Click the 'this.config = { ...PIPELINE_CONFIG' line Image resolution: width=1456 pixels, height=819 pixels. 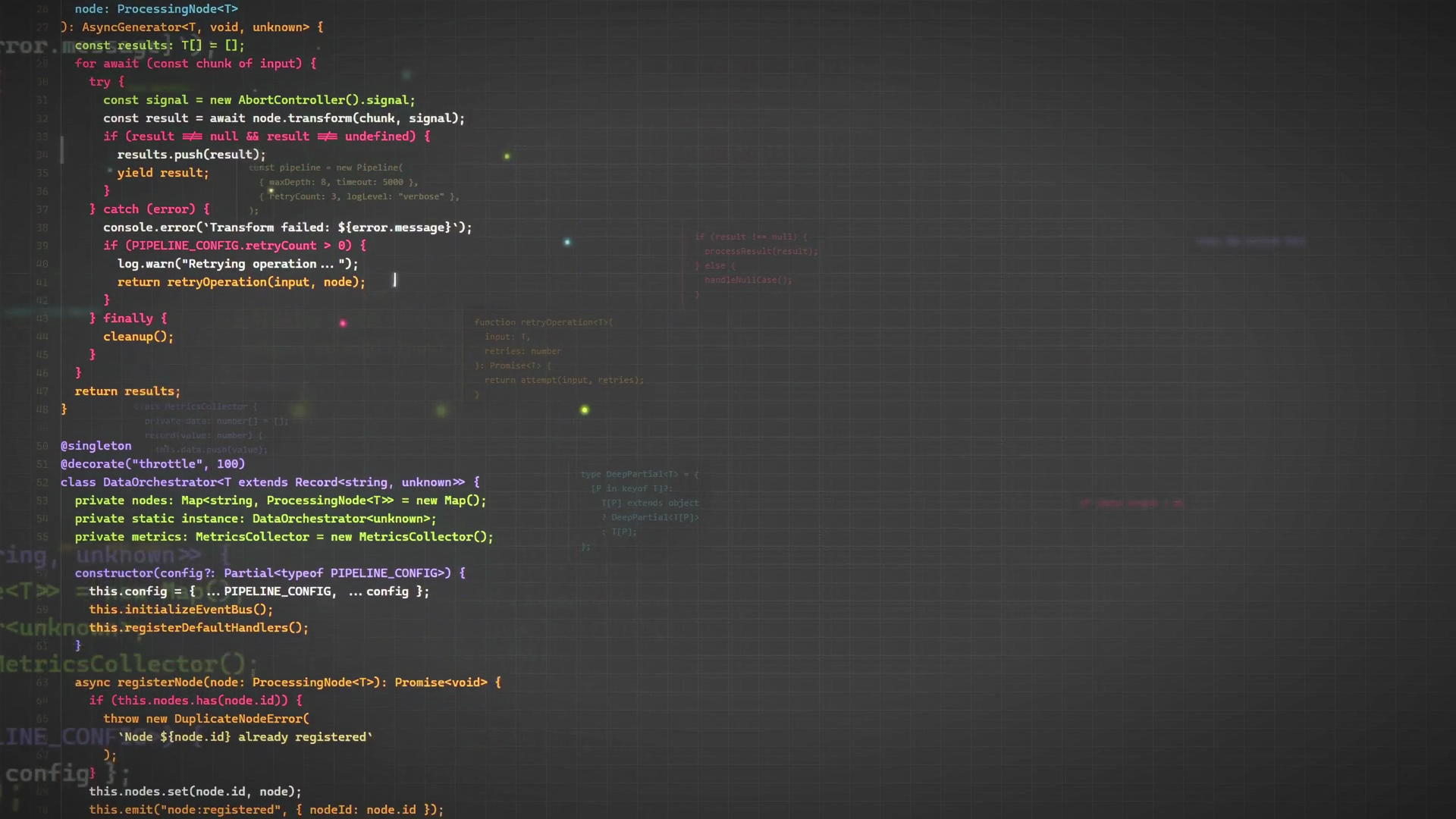(x=259, y=591)
